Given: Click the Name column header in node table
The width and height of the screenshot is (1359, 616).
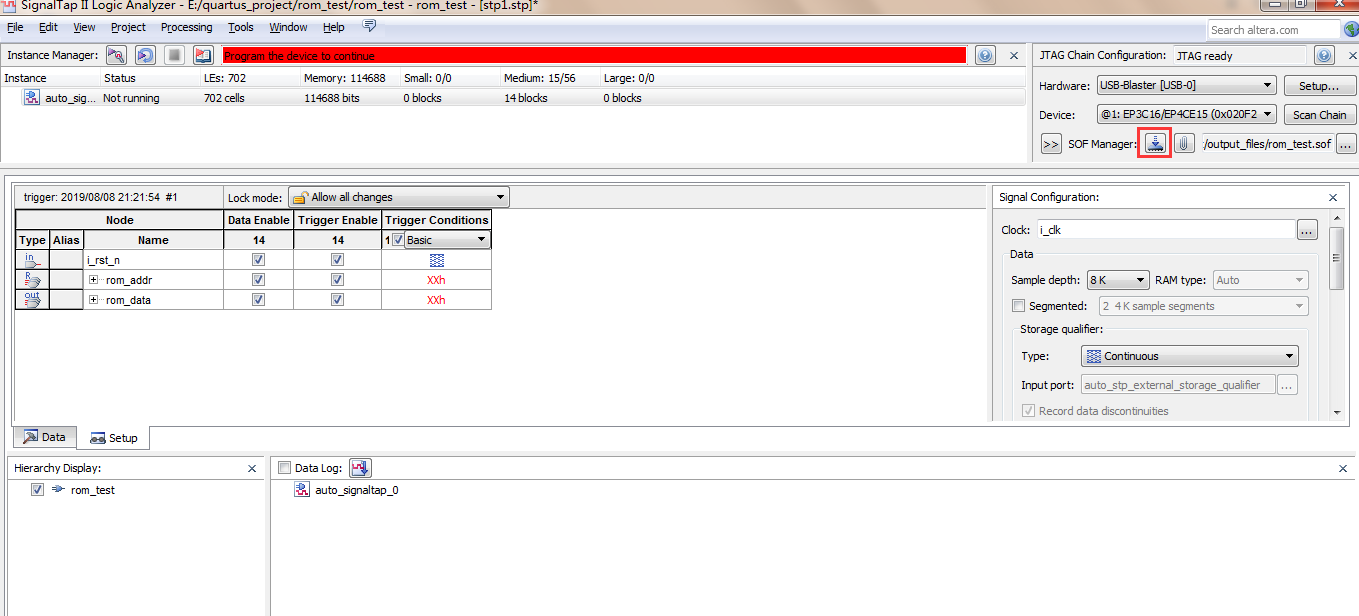Looking at the screenshot, I should tap(153, 240).
